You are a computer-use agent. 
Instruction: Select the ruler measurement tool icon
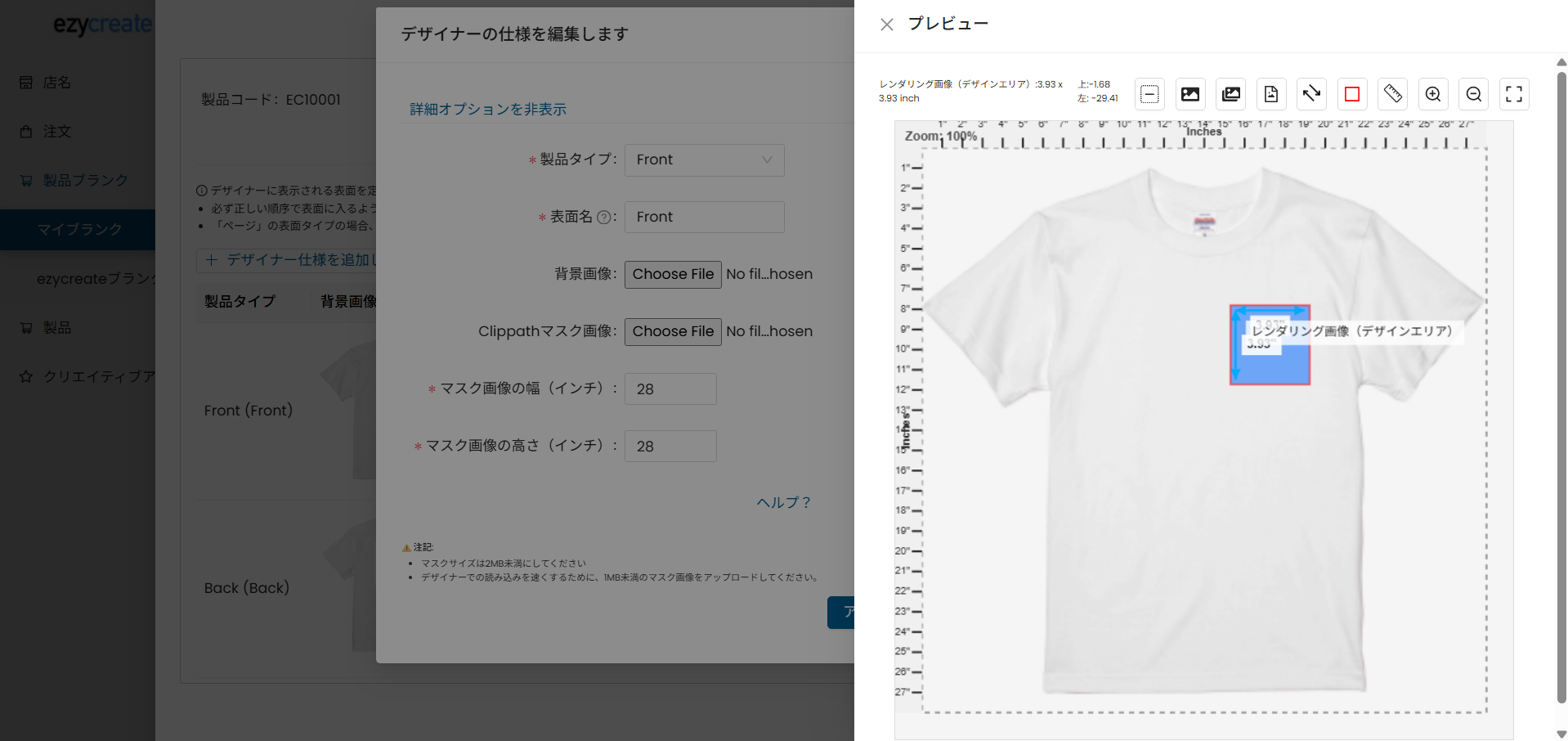(1392, 94)
